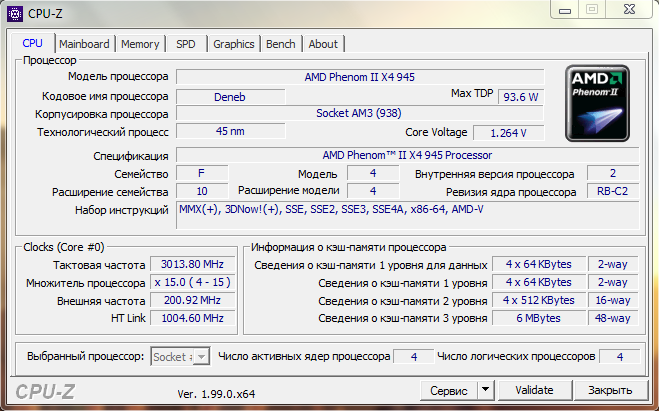Image resolution: width=659 pixels, height=411 pixels.
Task: Show the Graphics tab
Action: [234, 44]
